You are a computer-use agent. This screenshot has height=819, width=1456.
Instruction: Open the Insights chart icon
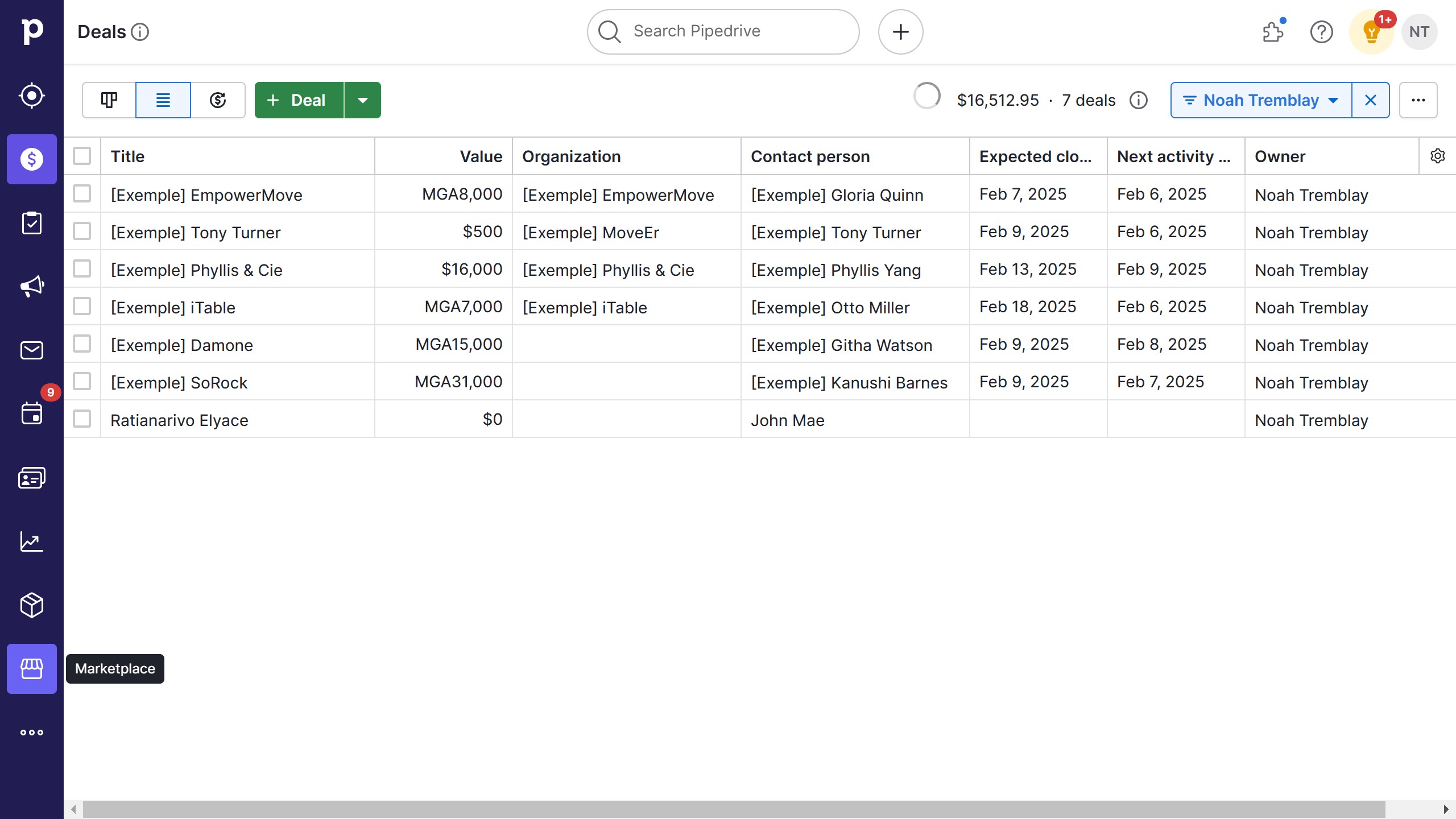coord(32,541)
